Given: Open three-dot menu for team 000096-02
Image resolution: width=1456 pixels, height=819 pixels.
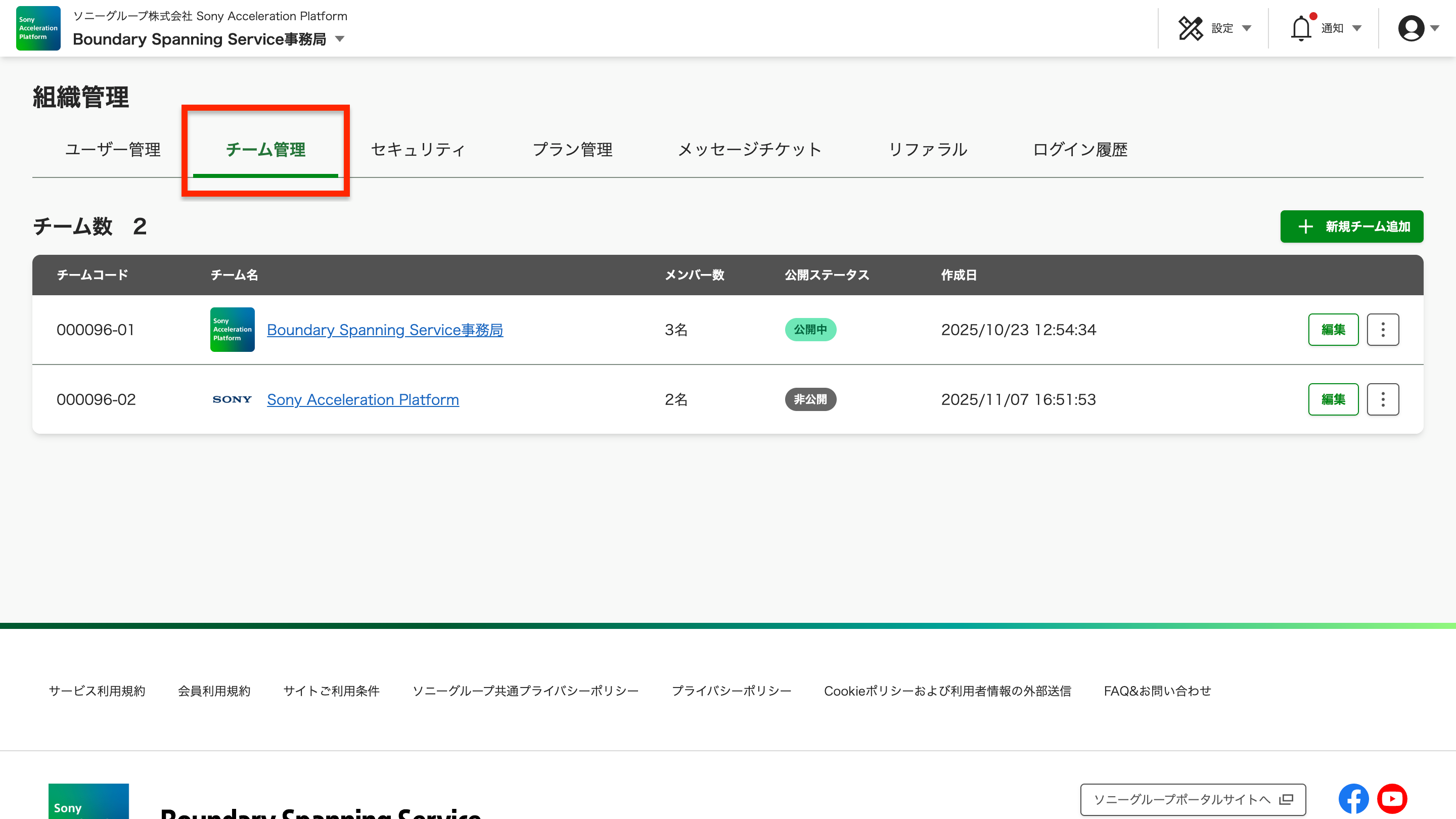Looking at the screenshot, I should click(1383, 399).
